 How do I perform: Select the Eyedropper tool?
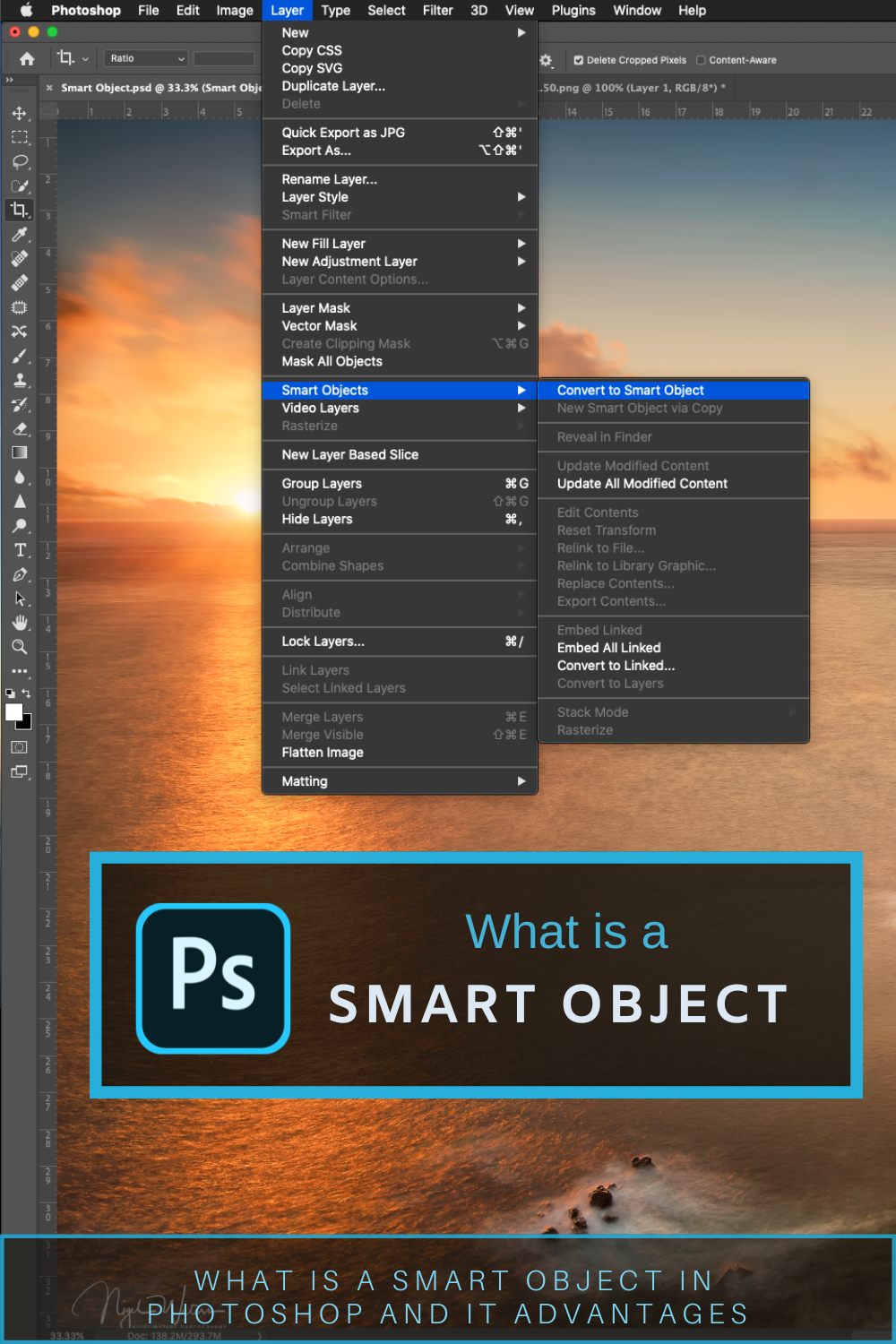click(20, 234)
